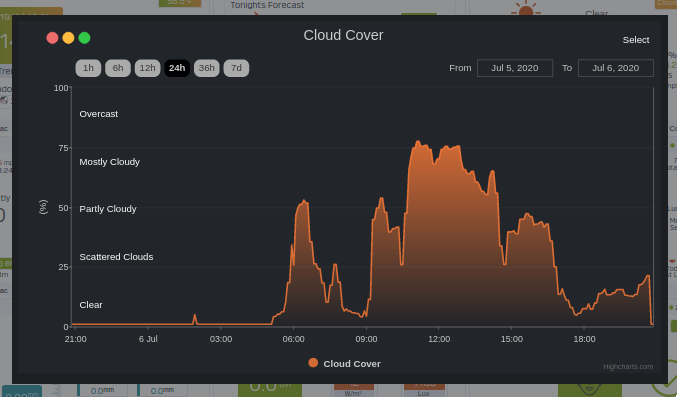Click the 18:00 x-axis label
This screenshot has width=677, height=397.
coord(585,339)
